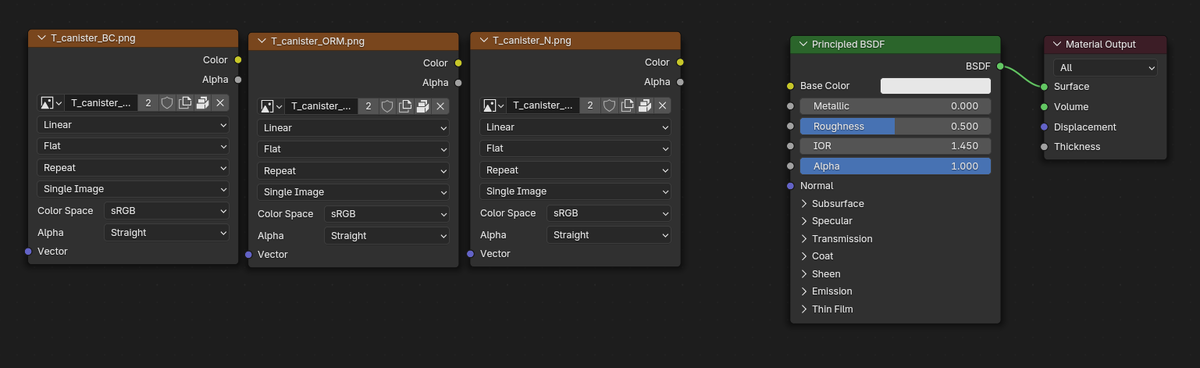Screen dimensions: 1200x368
Task: Collapse the T_canister_ORM.png node header chevron
Action: coord(262,41)
